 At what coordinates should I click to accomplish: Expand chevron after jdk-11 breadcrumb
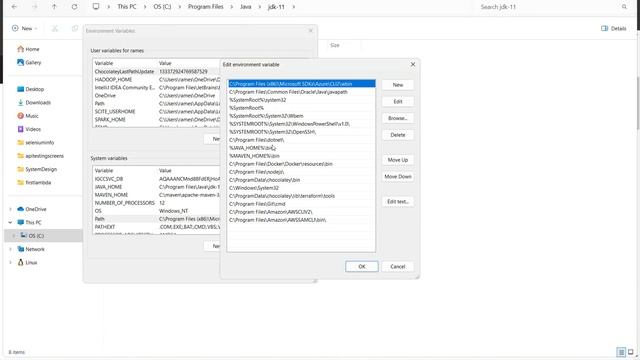point(293,7)
